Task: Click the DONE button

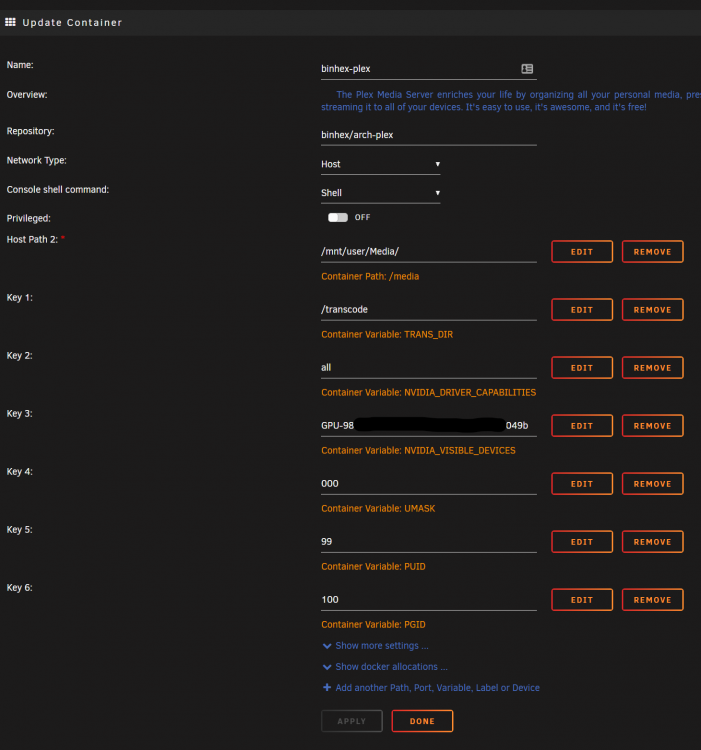Action: pyautogui.click(x=422, y=721)
